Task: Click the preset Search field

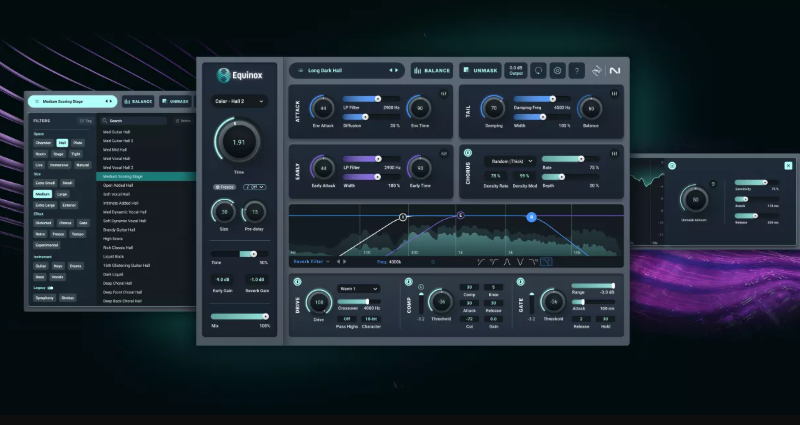Action: (x=133, y=121)
